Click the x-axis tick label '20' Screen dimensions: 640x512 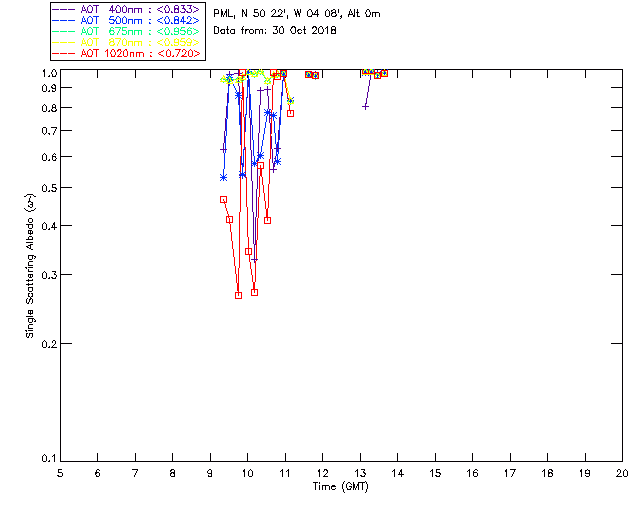coord(622,474)
